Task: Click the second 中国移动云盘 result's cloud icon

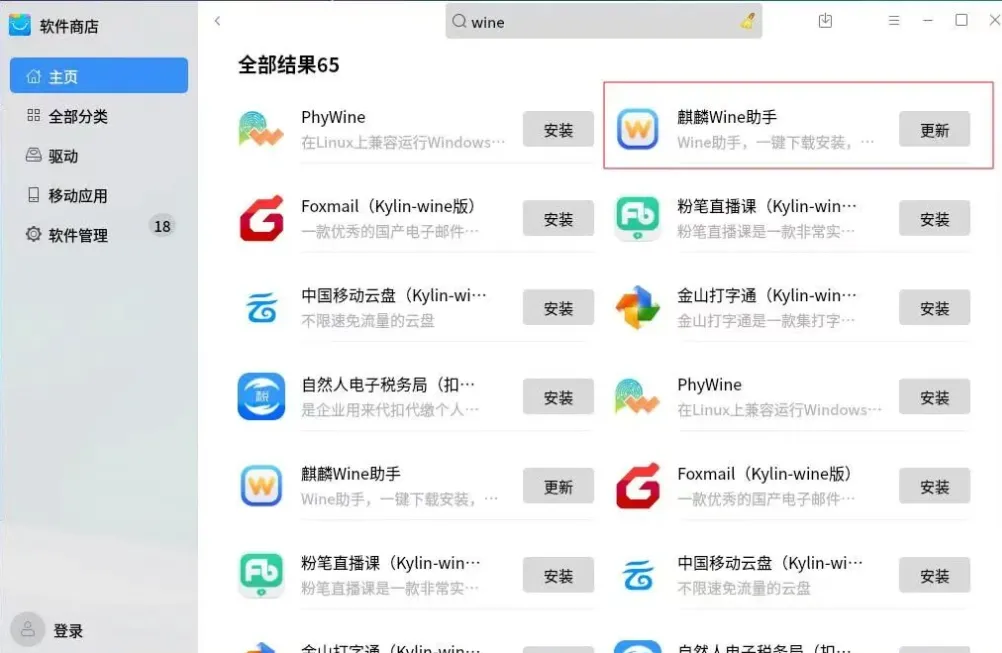Action: point(637,575)
